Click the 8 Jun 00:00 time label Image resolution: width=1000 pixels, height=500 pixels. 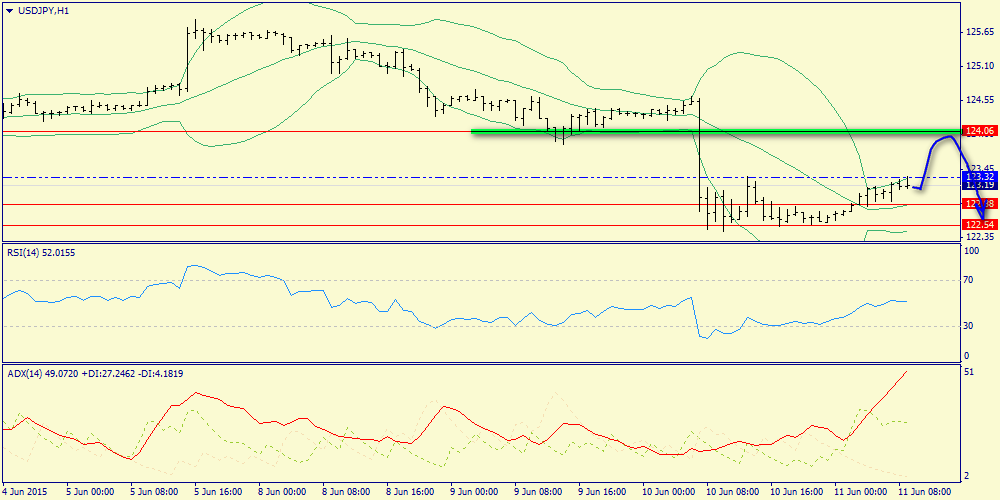[x=283, y=492]
